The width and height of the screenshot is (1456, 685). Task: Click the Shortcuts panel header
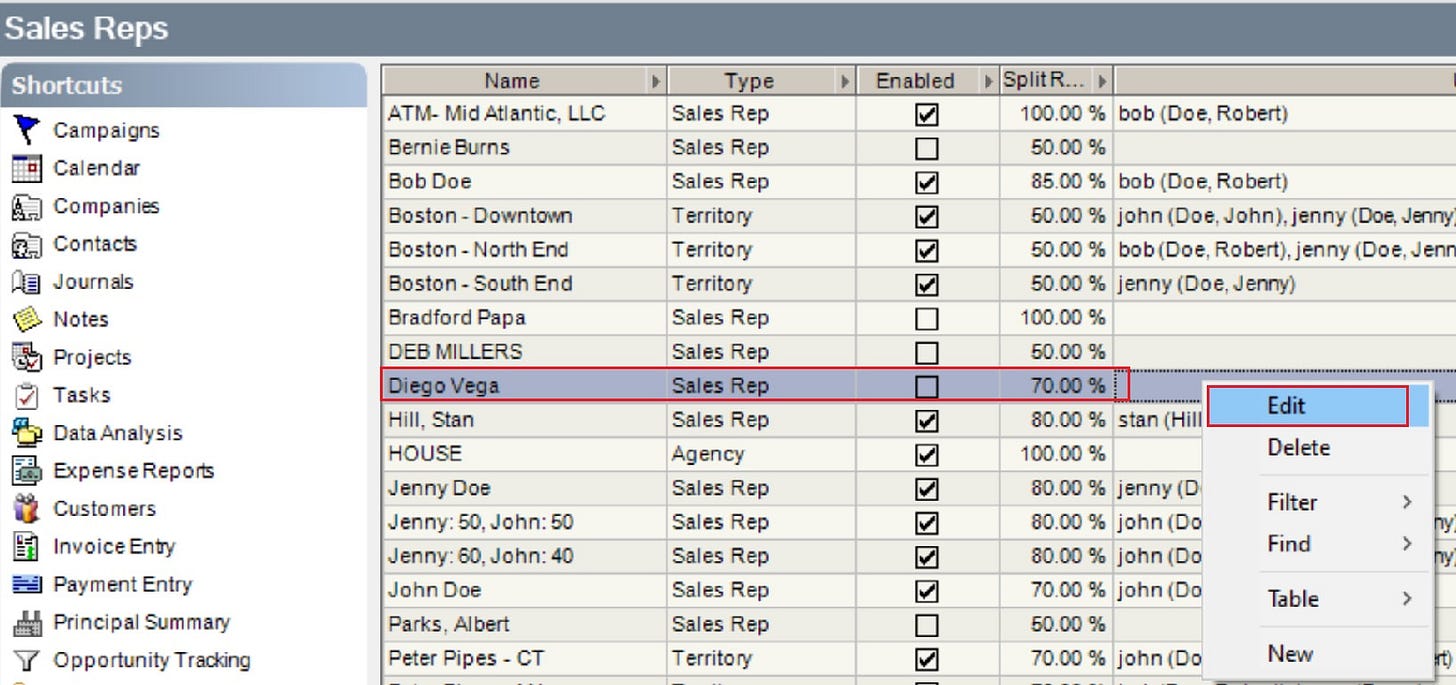(x=184, y=85)
